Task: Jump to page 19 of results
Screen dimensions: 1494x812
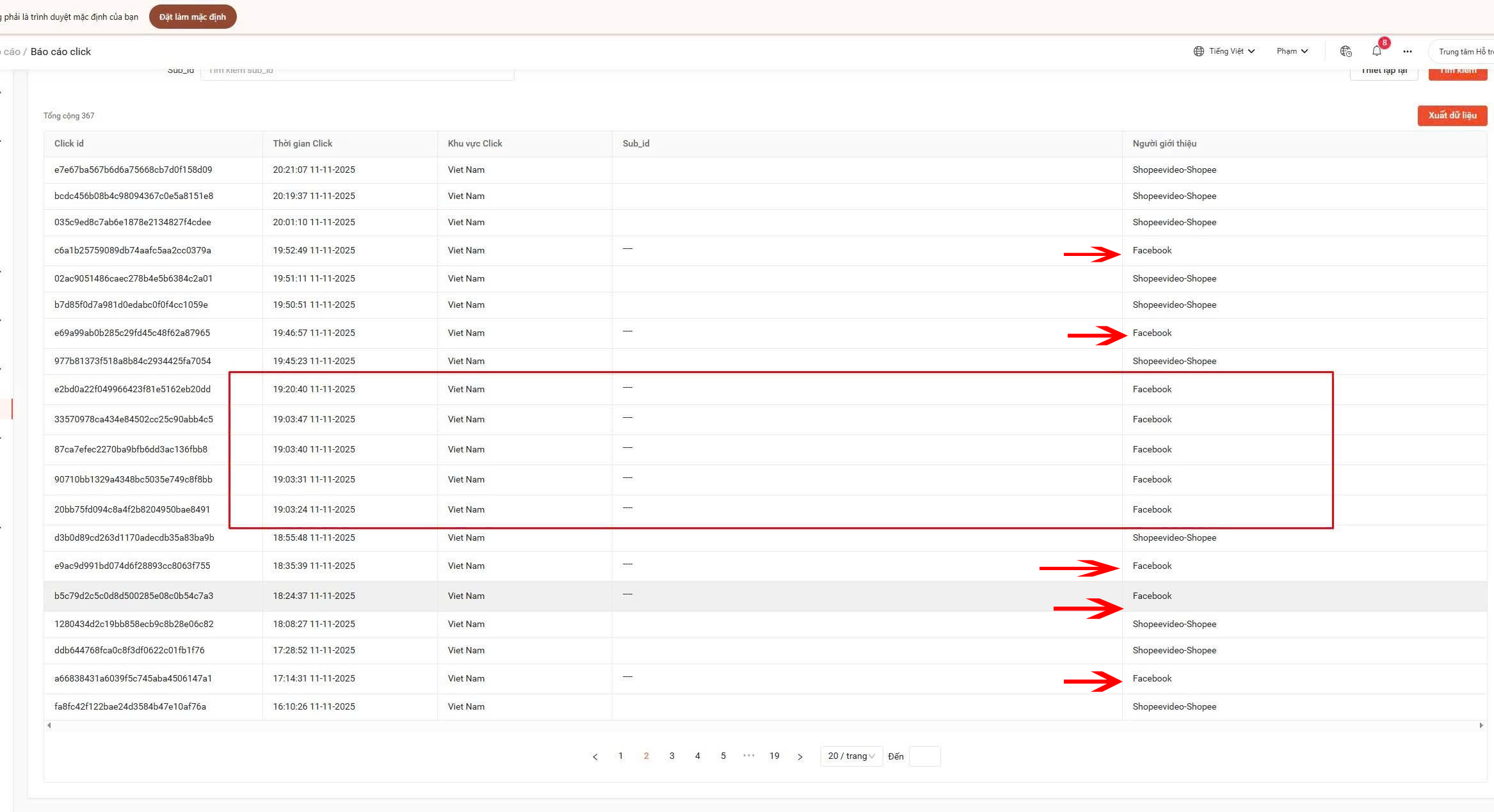Action: point(774,756)
